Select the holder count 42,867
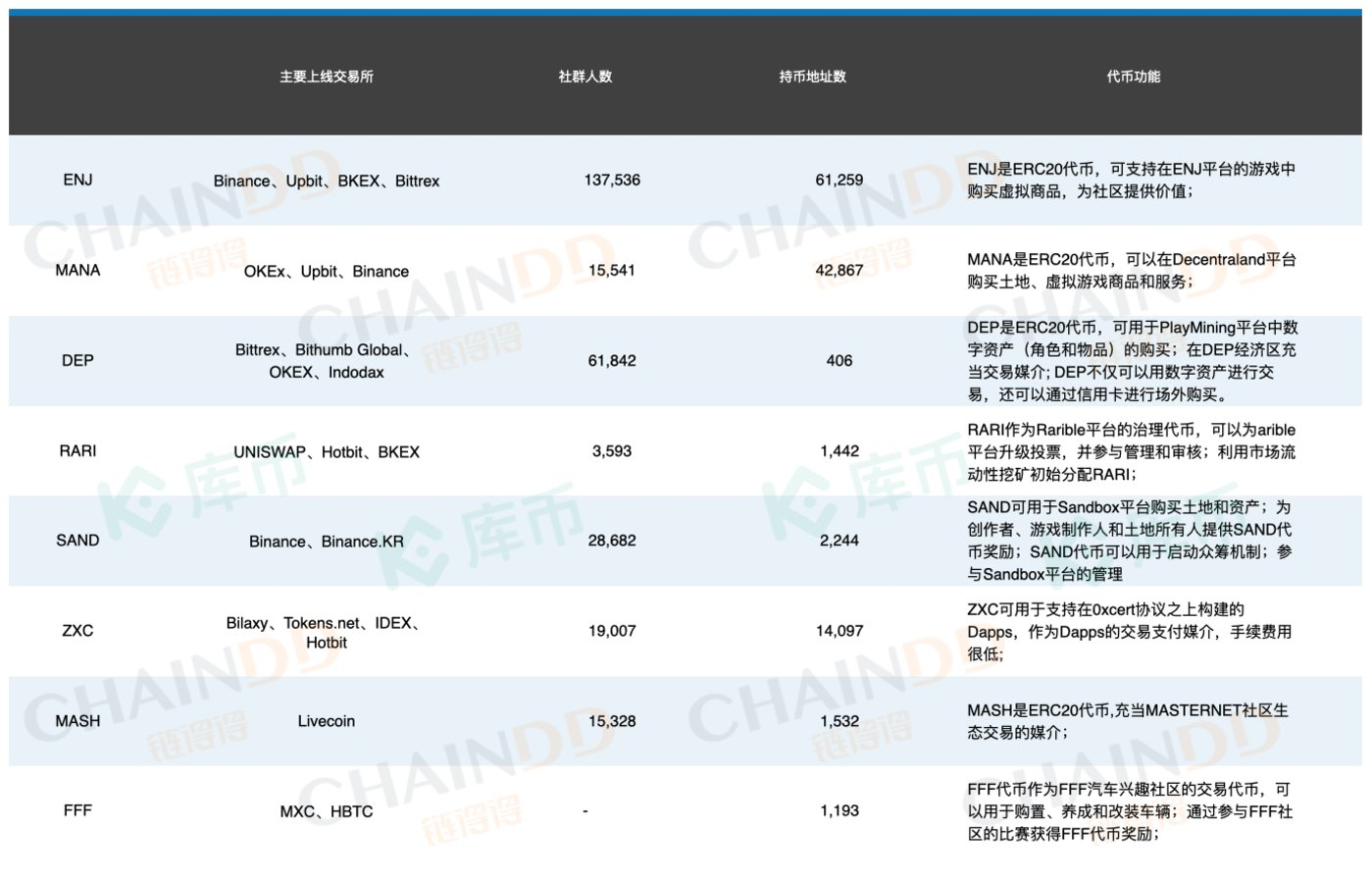Screen dimensions: 1372x882 [839, 271]
